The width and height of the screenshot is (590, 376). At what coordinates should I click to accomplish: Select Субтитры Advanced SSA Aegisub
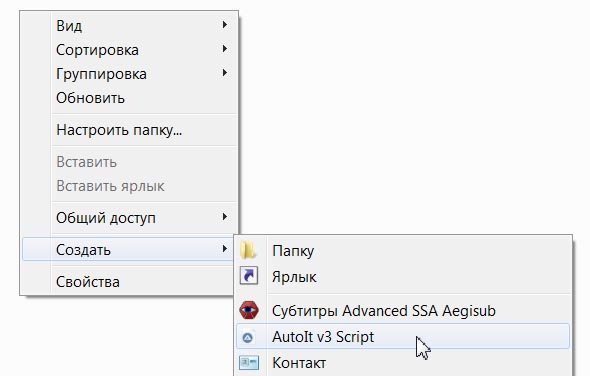[403, 311]
